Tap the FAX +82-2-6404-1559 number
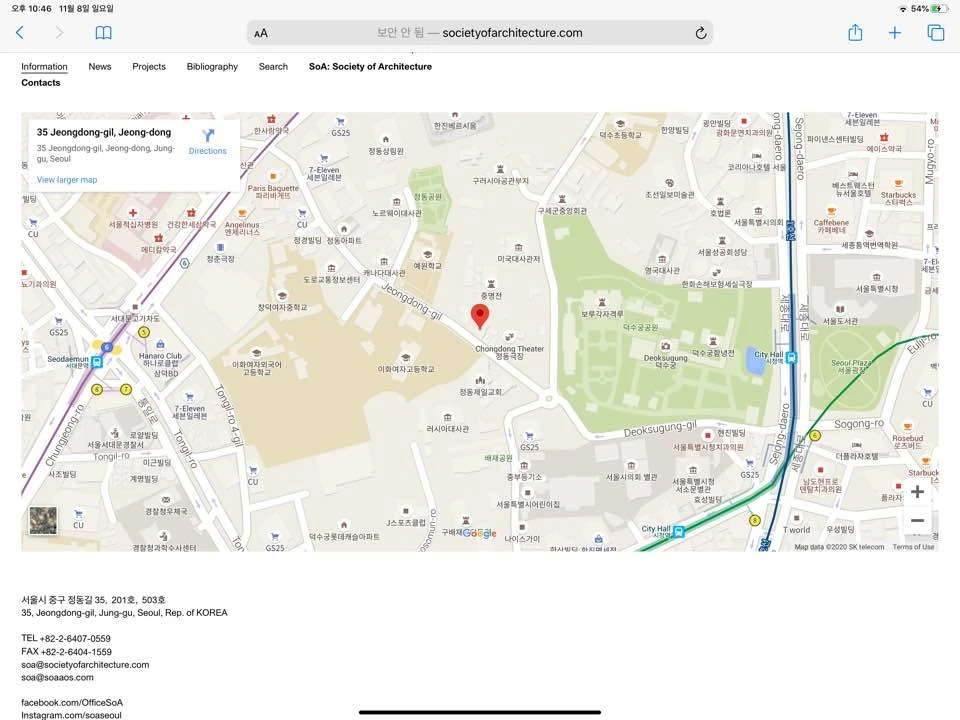The image size is (960, 720). point(67,651)
